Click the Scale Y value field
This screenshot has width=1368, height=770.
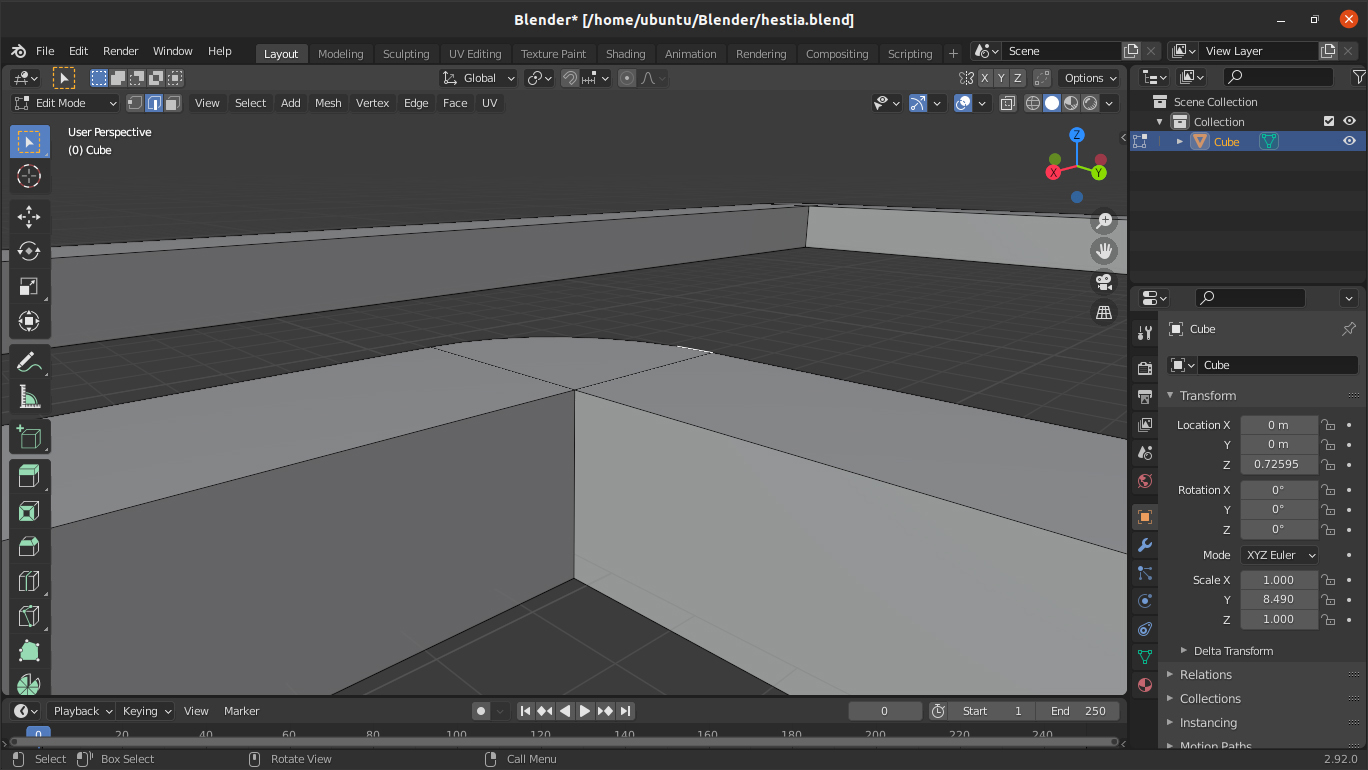pyautogui.click(x=1279, y=599)
